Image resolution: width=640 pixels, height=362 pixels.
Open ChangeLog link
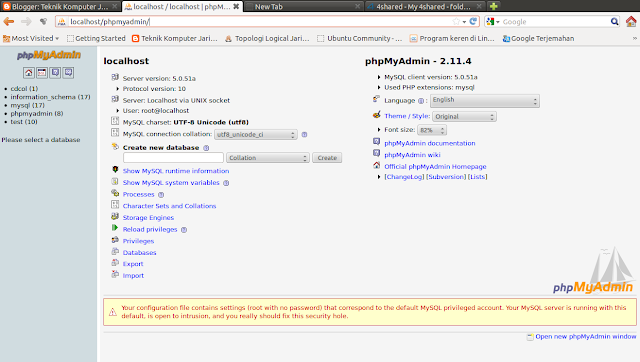[x=404, y=177]
